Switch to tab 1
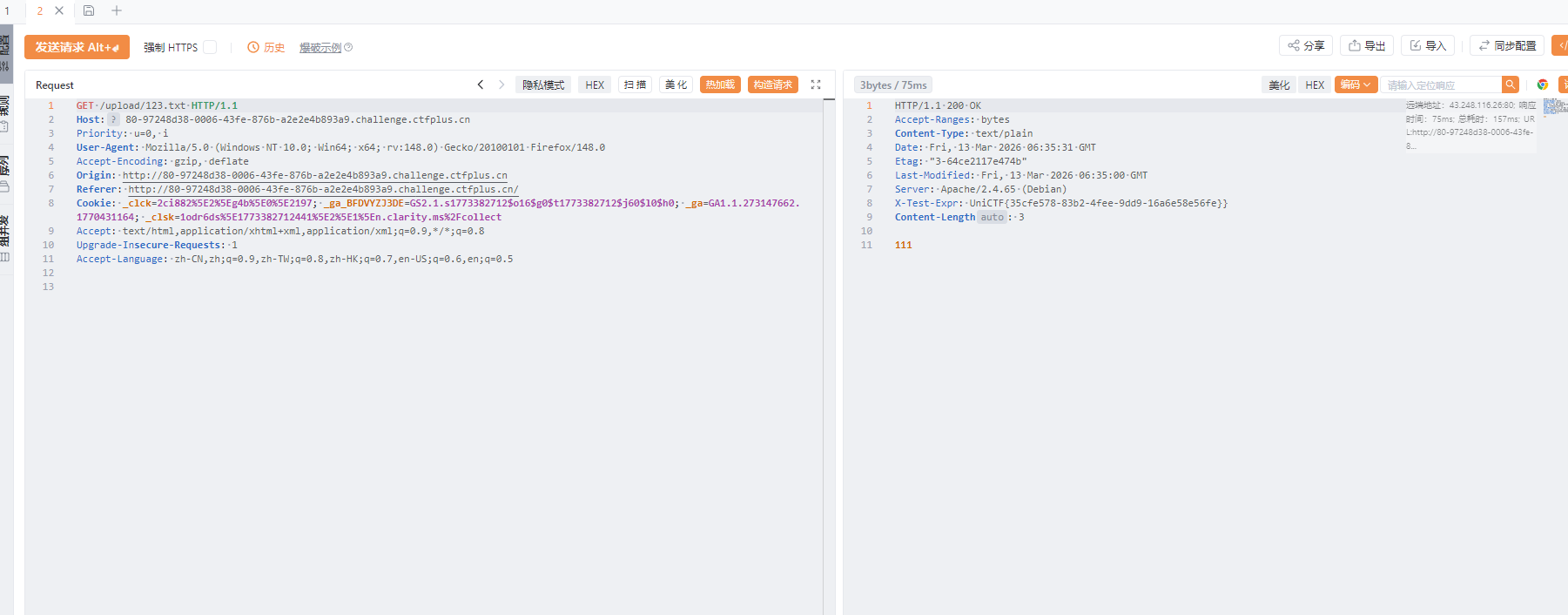This screenshot has width=1568, height=615. click(8, 10)
